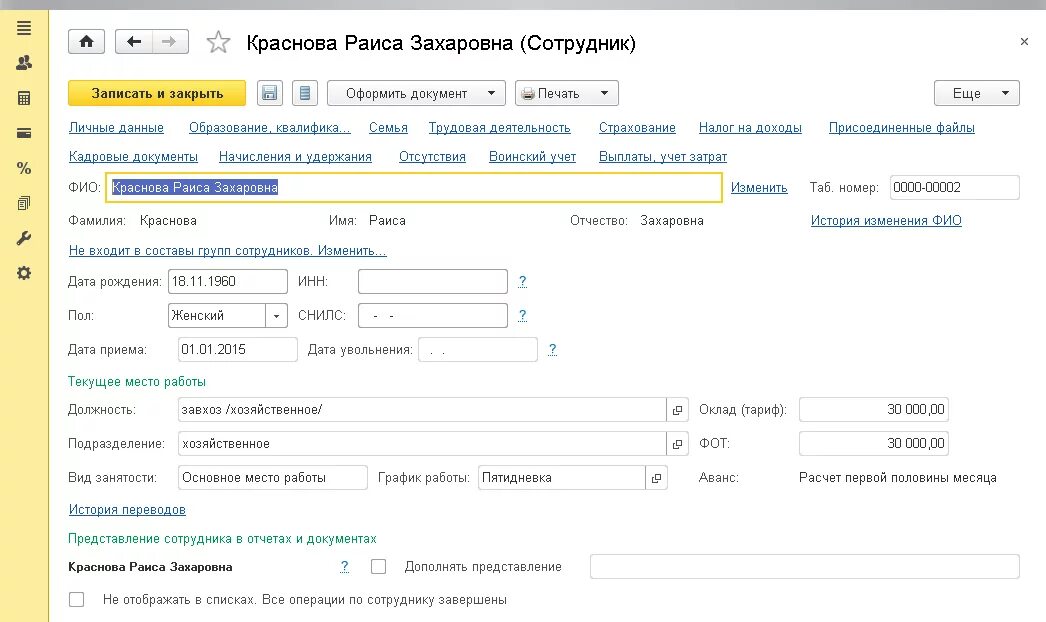The image size is (1046, 622).
Task: Open Подразделение field selection icon
Action: [x=677, y=444]
